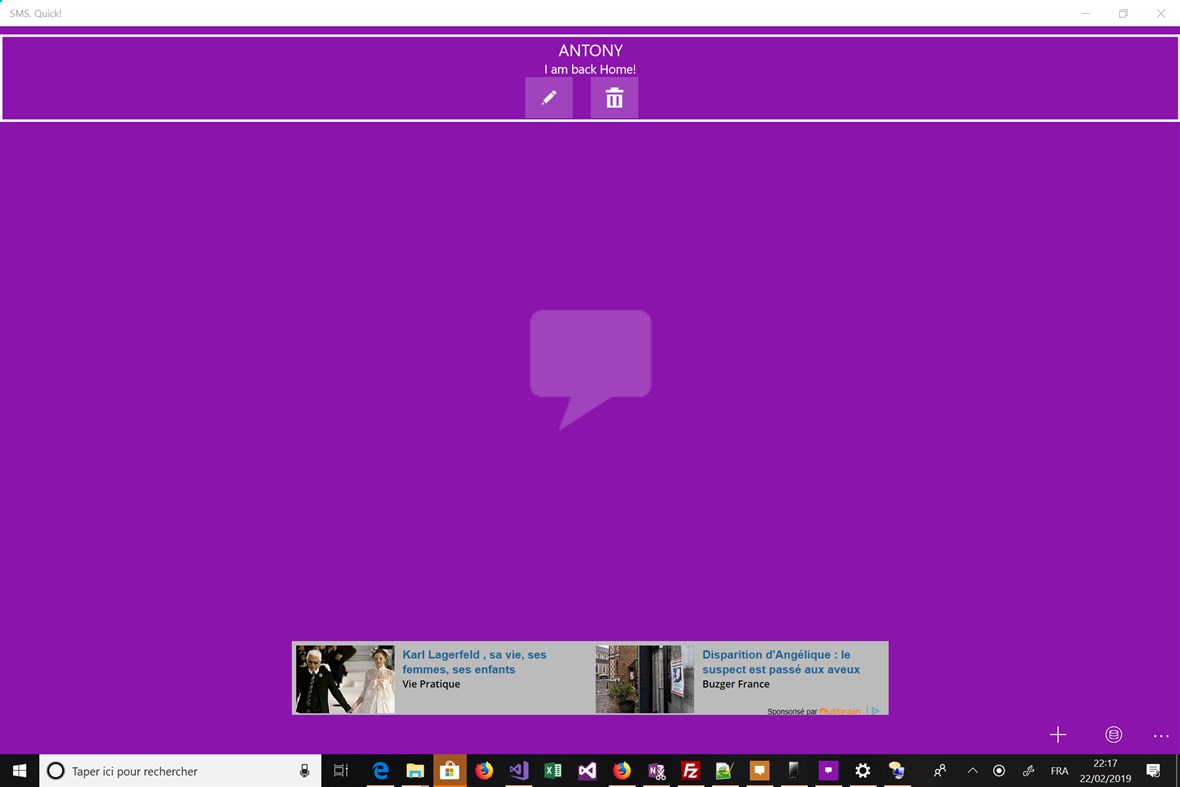Screen dimensions: 1180x787
Task: Open the Karl Lagerfeld article link
Action: click(472, 662)
